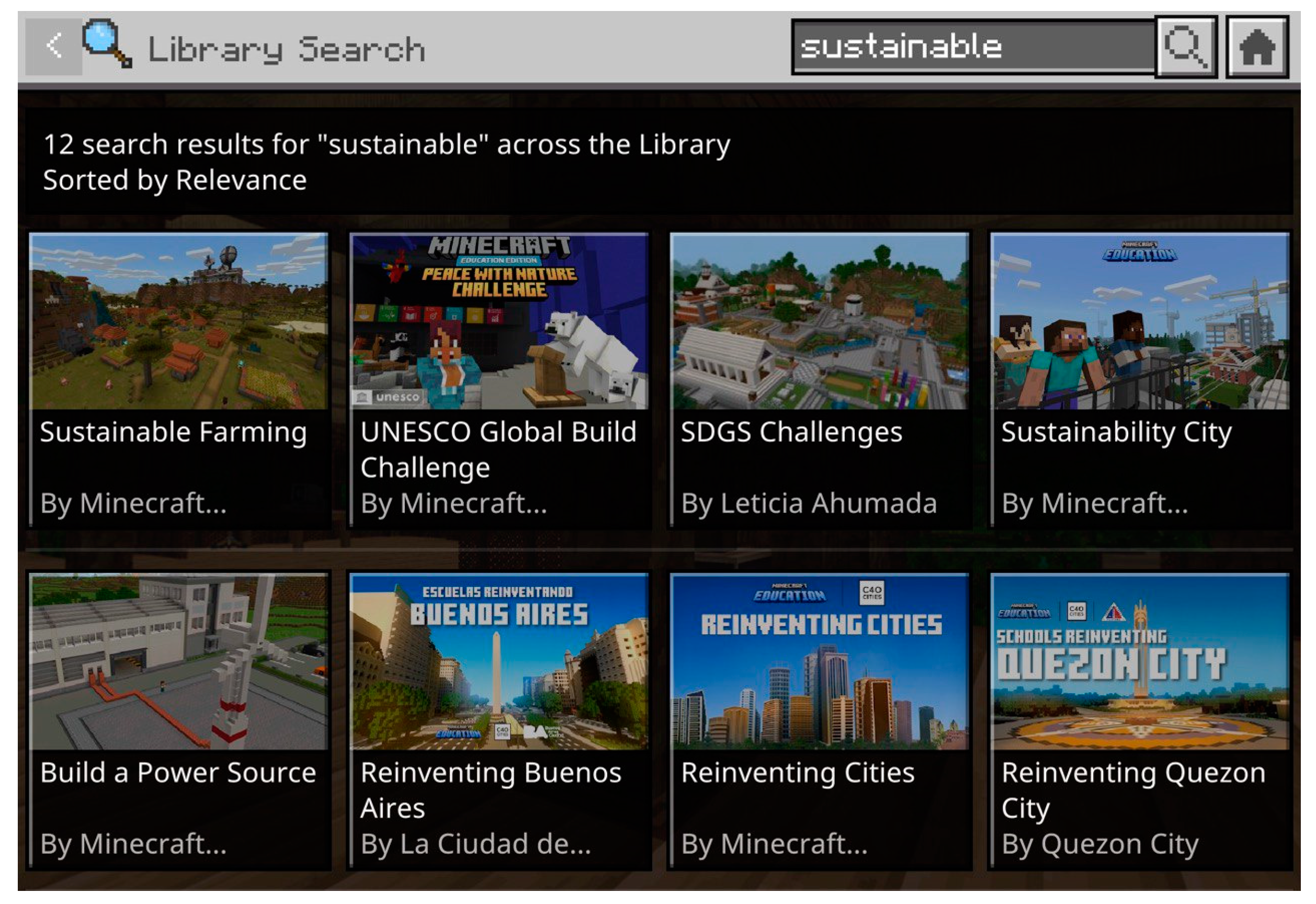This screenshot has width=1316, height=904.
Task: Open the Sustainable Farming thumbnail
Action: pos(179,321)
